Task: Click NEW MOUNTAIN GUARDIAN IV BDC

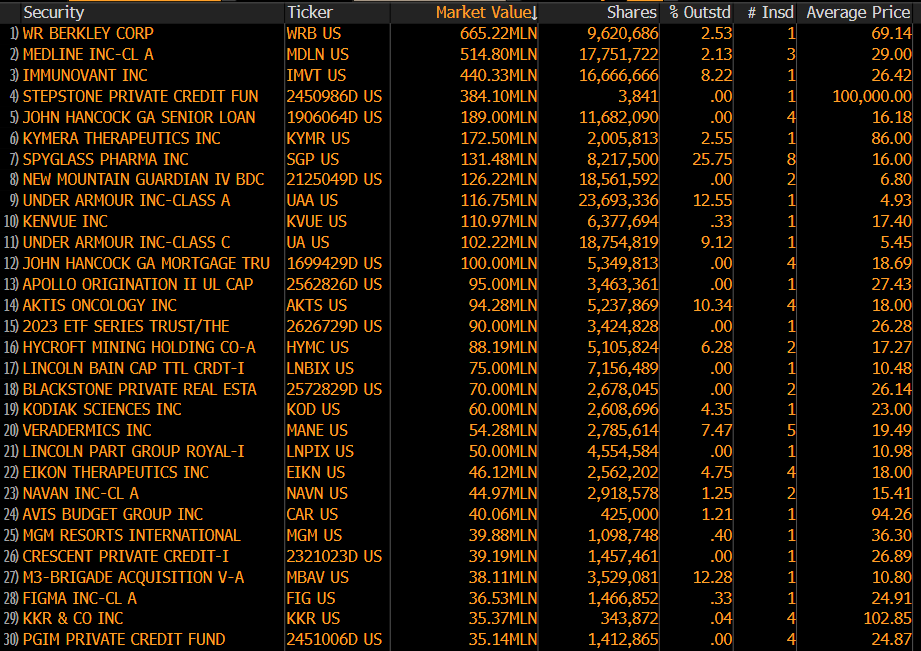Action: click(143, 179)
